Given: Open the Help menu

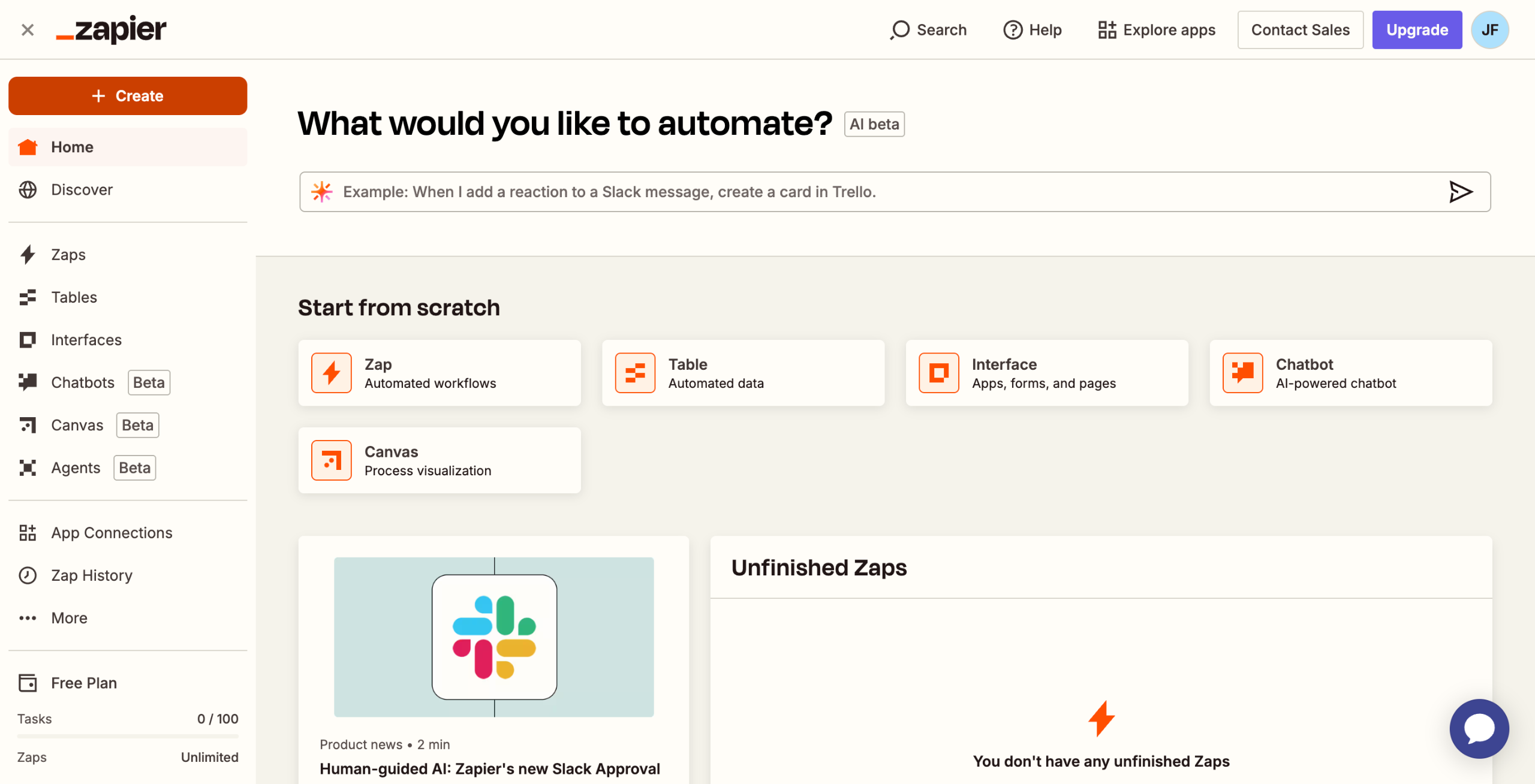Looking at the screenshot, I should tap(1033, 30).
